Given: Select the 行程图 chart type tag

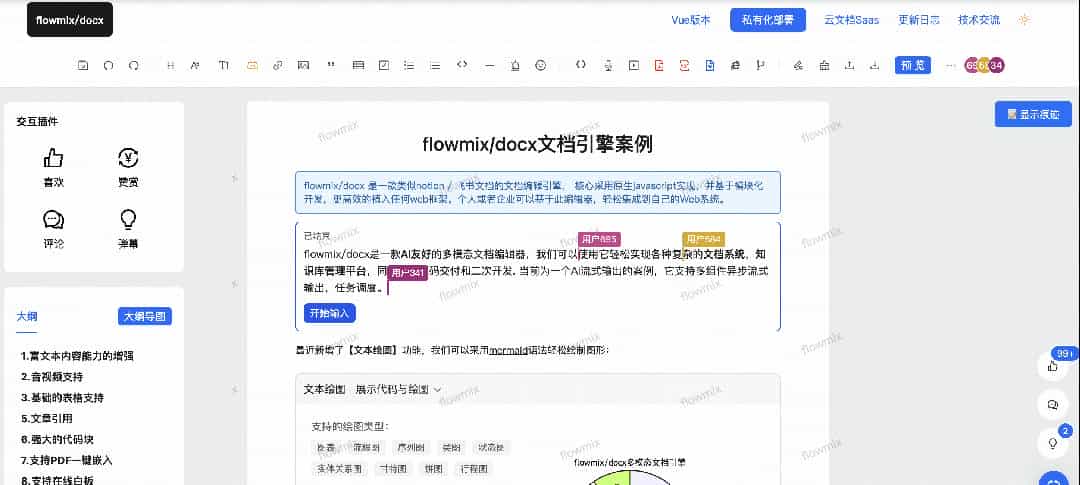Looking at the screenshot, I should click(475, 468).
